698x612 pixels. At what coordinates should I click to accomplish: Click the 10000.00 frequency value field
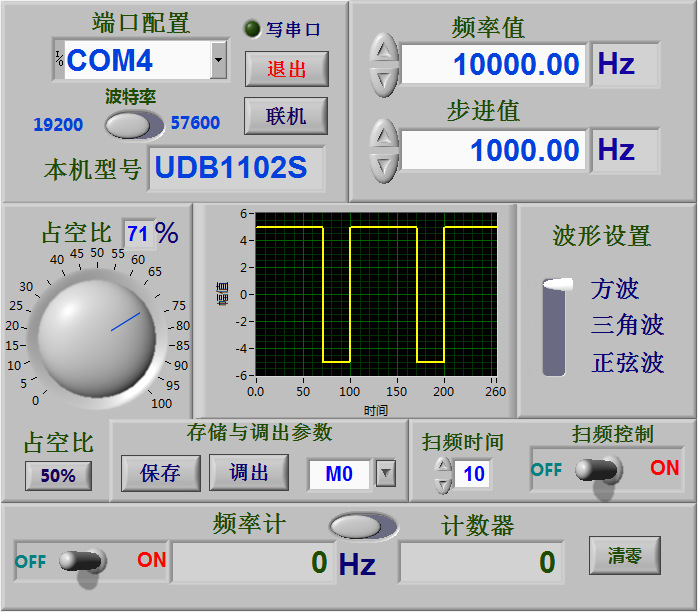[x=494, y=64]
